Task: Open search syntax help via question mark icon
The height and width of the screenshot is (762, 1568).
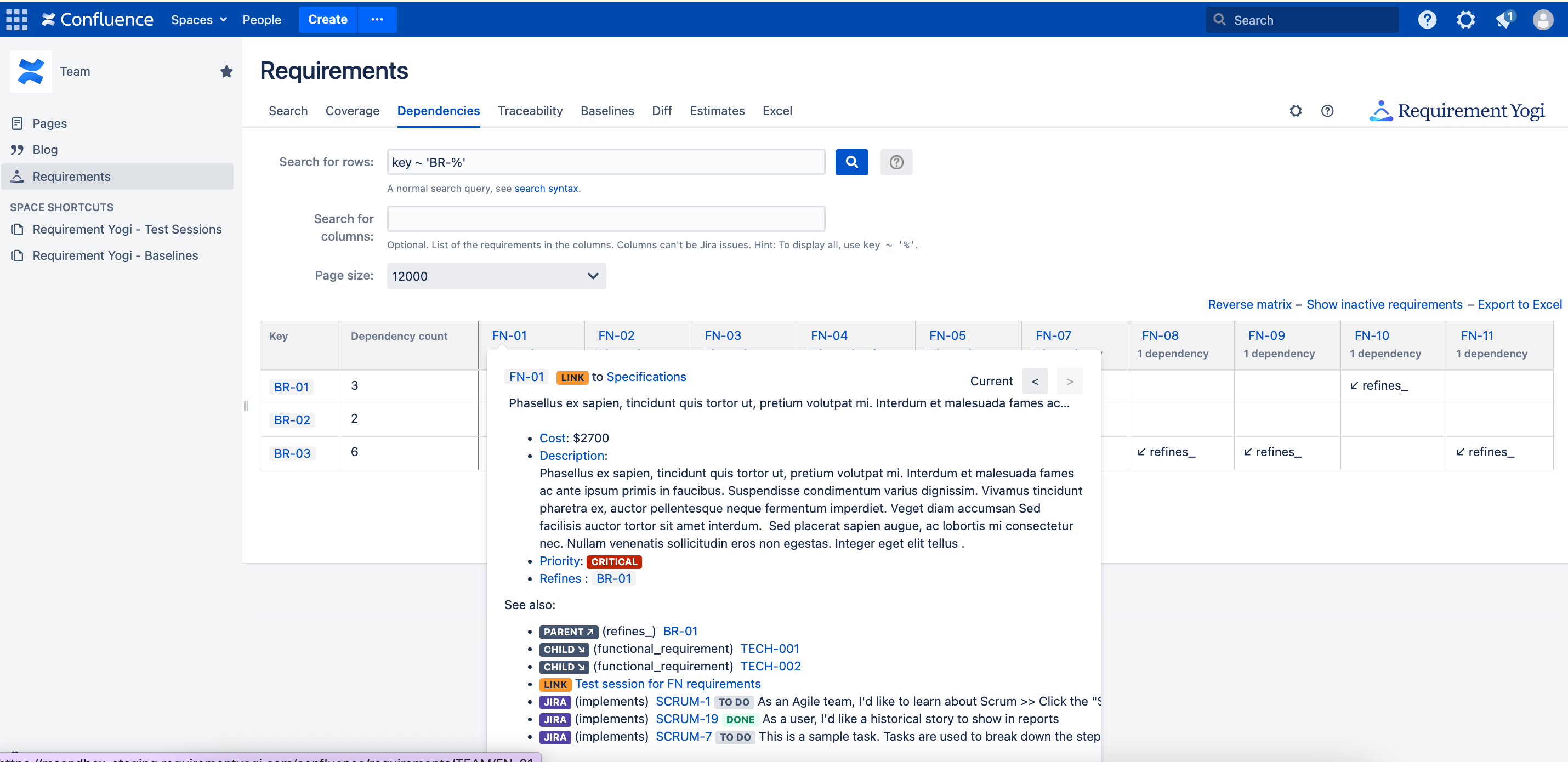Action: point(896,162)
